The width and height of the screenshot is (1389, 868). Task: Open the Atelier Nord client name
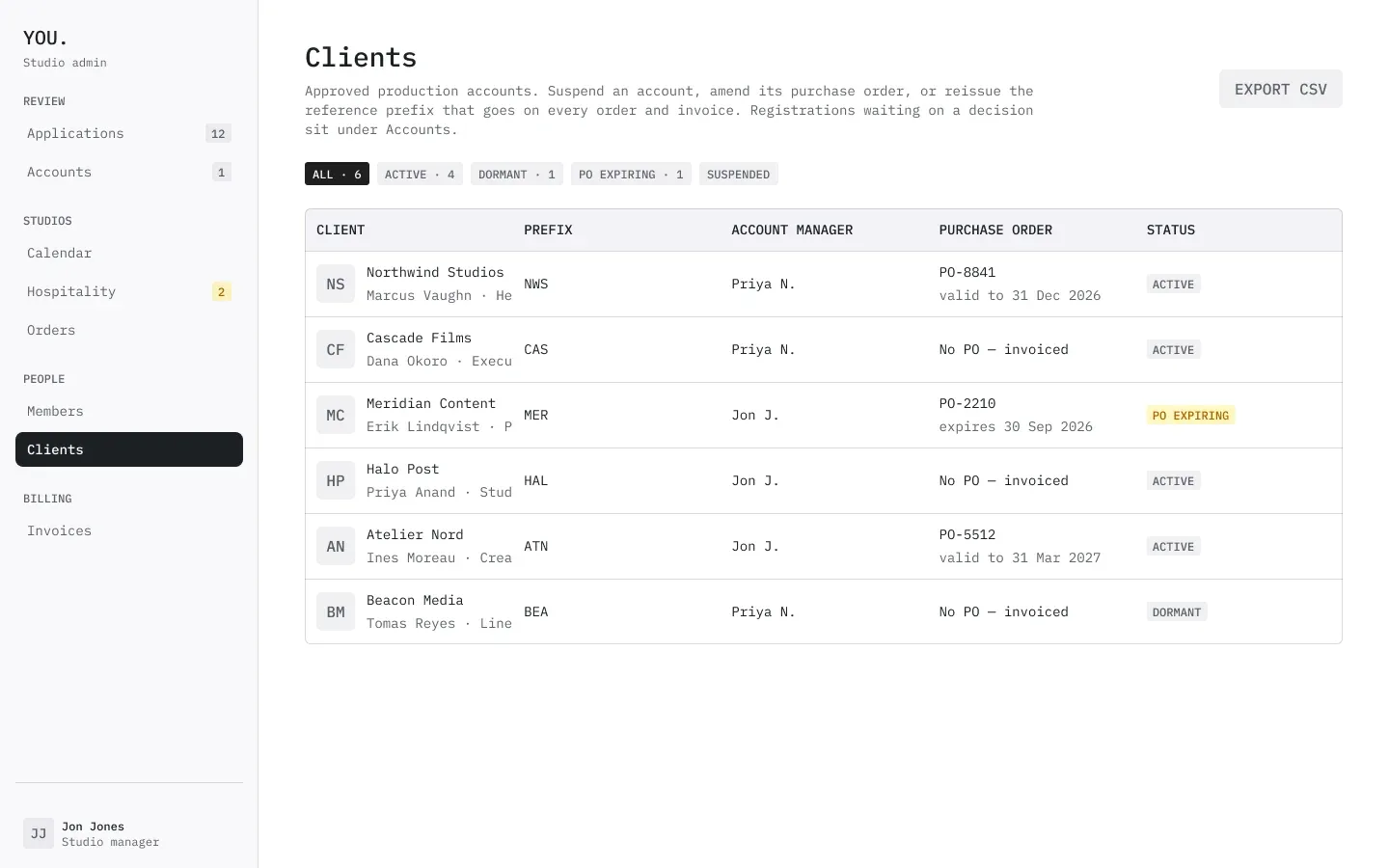pyautogui.click(x=415, y=535)
